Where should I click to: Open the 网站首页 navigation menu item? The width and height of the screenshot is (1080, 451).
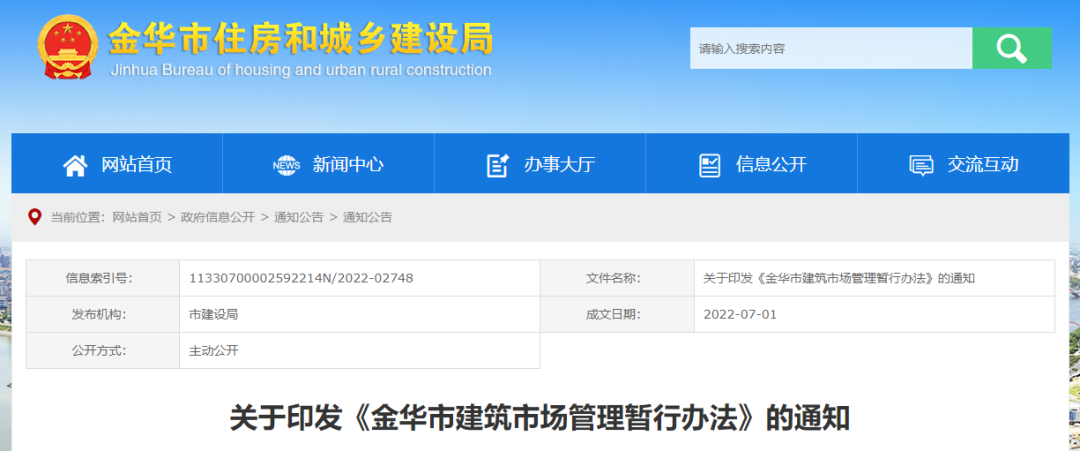(x=137, y=165)
